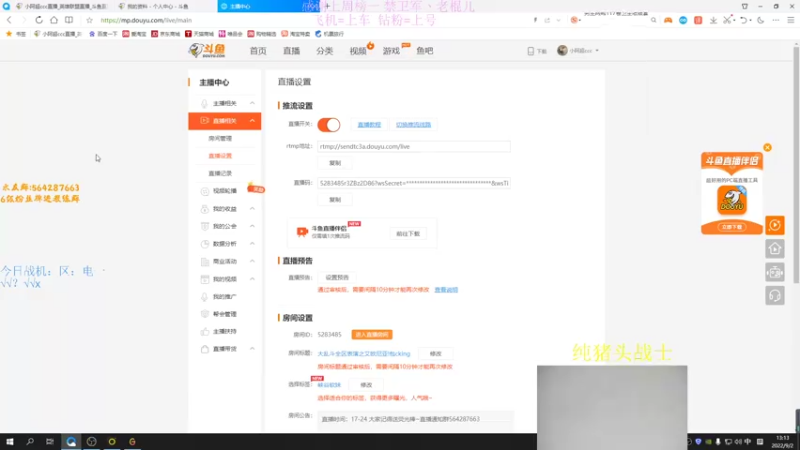800x450 pixels.
Task: Click the play icon beside 直播相关
Action: pos(205,120)
